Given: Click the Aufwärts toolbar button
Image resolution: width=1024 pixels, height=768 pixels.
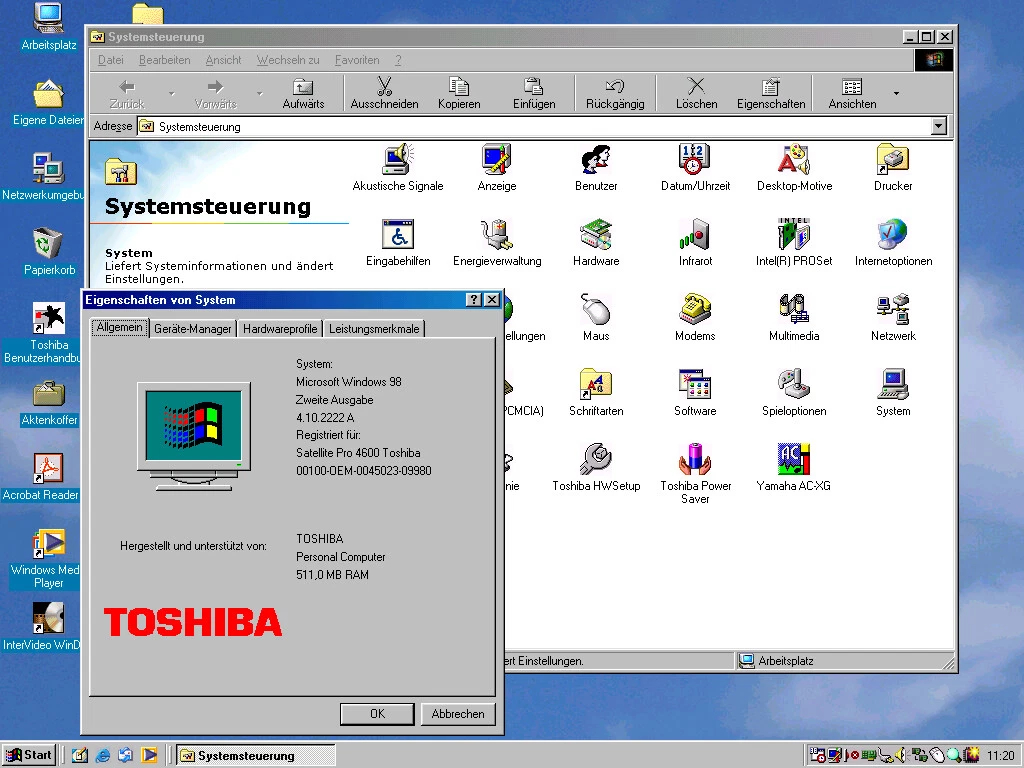Looking at the screenshot, I should (x=303, y=93).
